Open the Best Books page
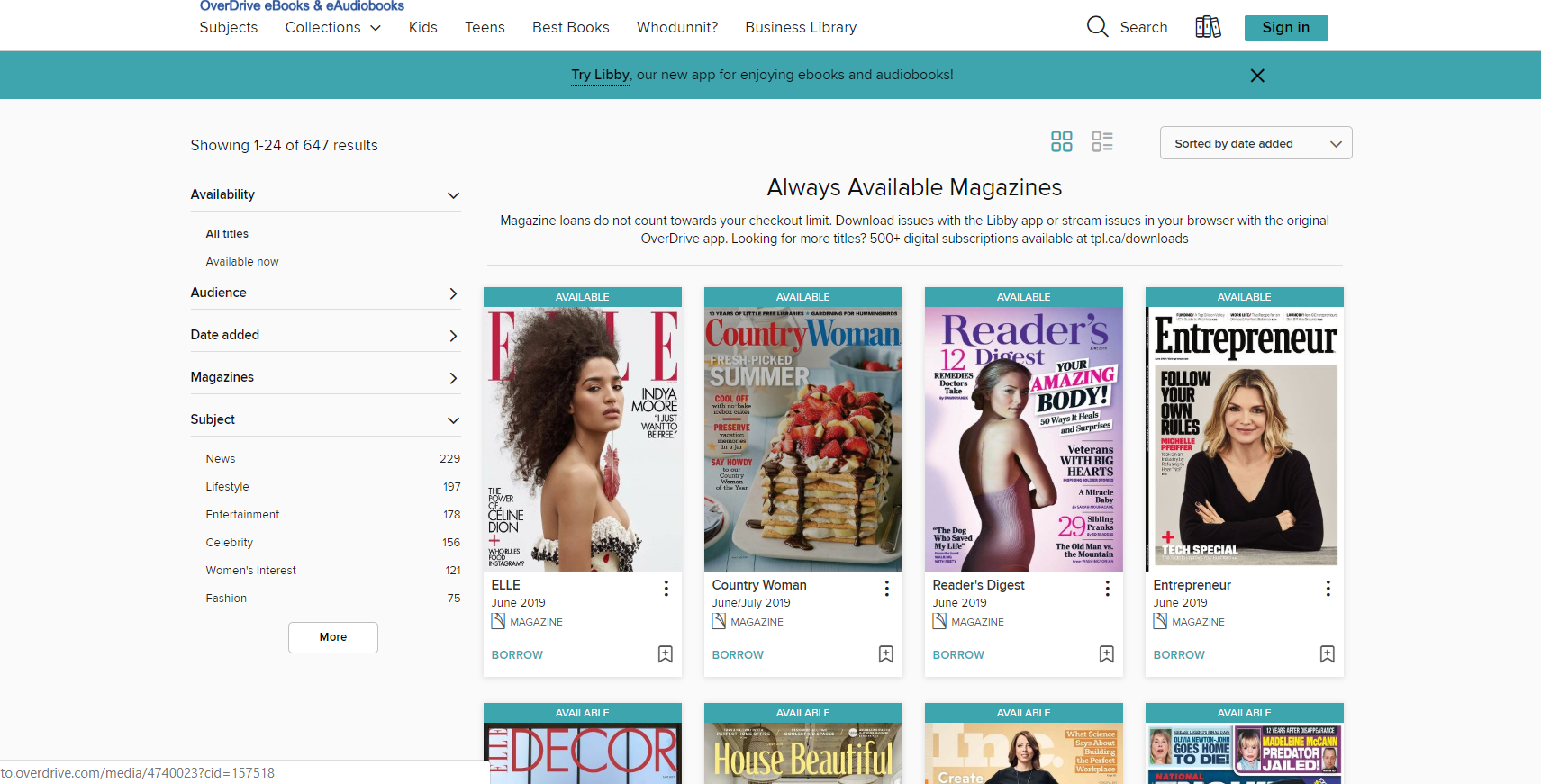Viewport: 1541px width, 784px height. [571, 27]
